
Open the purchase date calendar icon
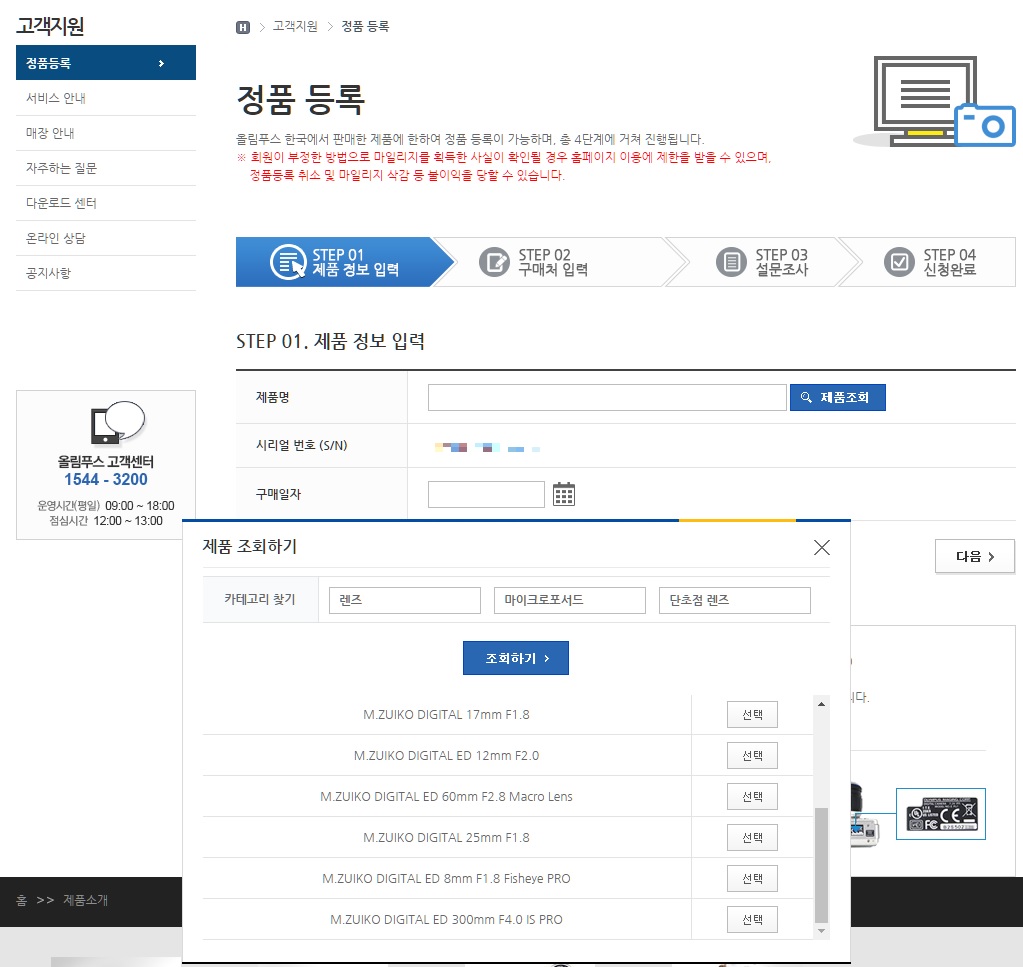(x=564, y=495)
